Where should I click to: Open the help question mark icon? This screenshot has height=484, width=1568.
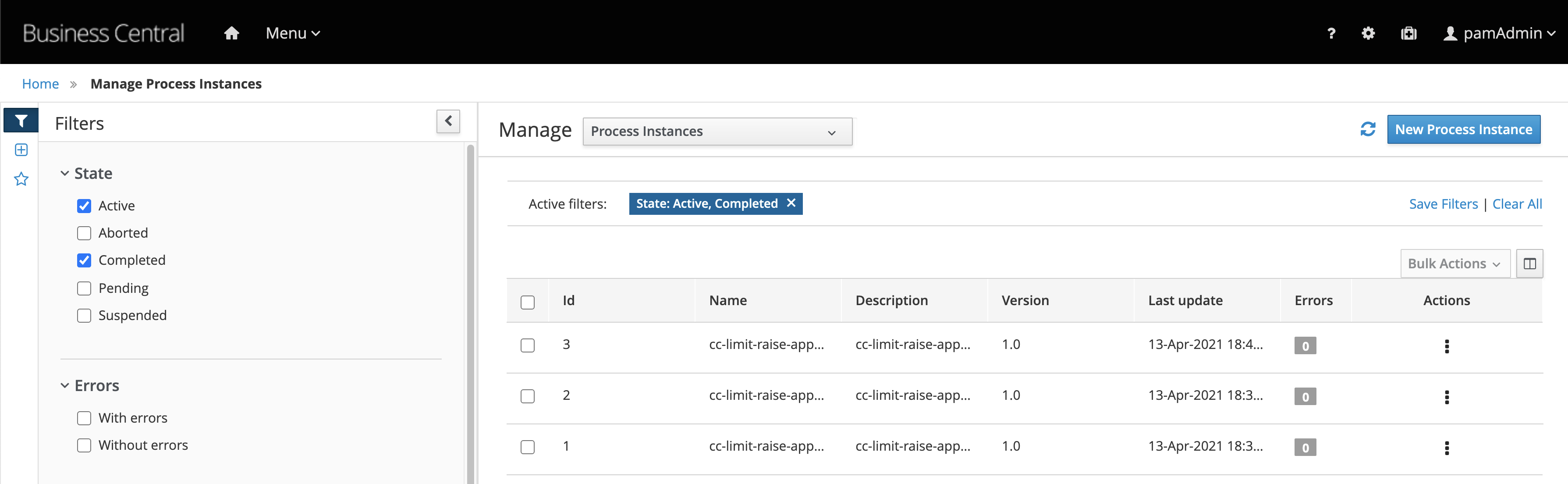(x=1331, y=33)
